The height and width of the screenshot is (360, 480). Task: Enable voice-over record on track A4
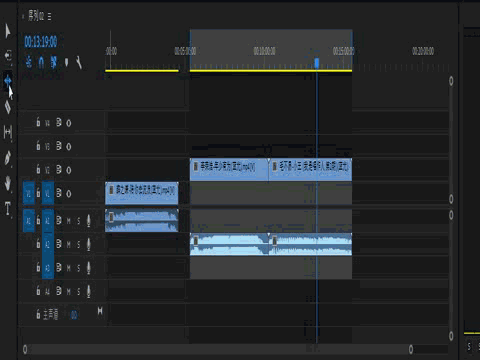[x=89, y=291]
